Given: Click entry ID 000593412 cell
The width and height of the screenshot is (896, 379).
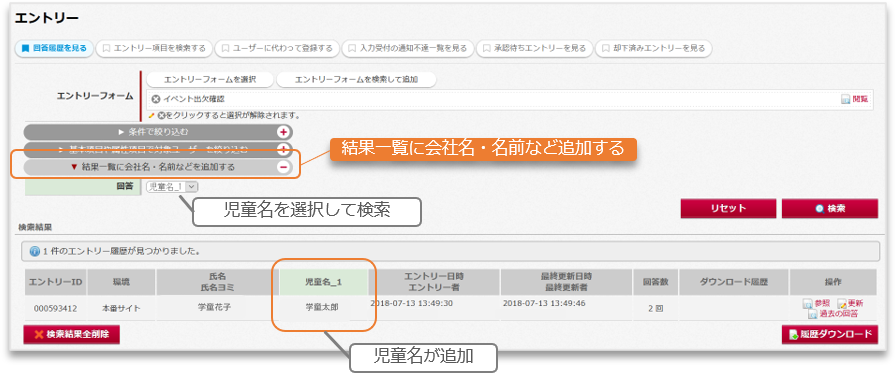Looking at the screenshot, I should [x=55, y=308].
